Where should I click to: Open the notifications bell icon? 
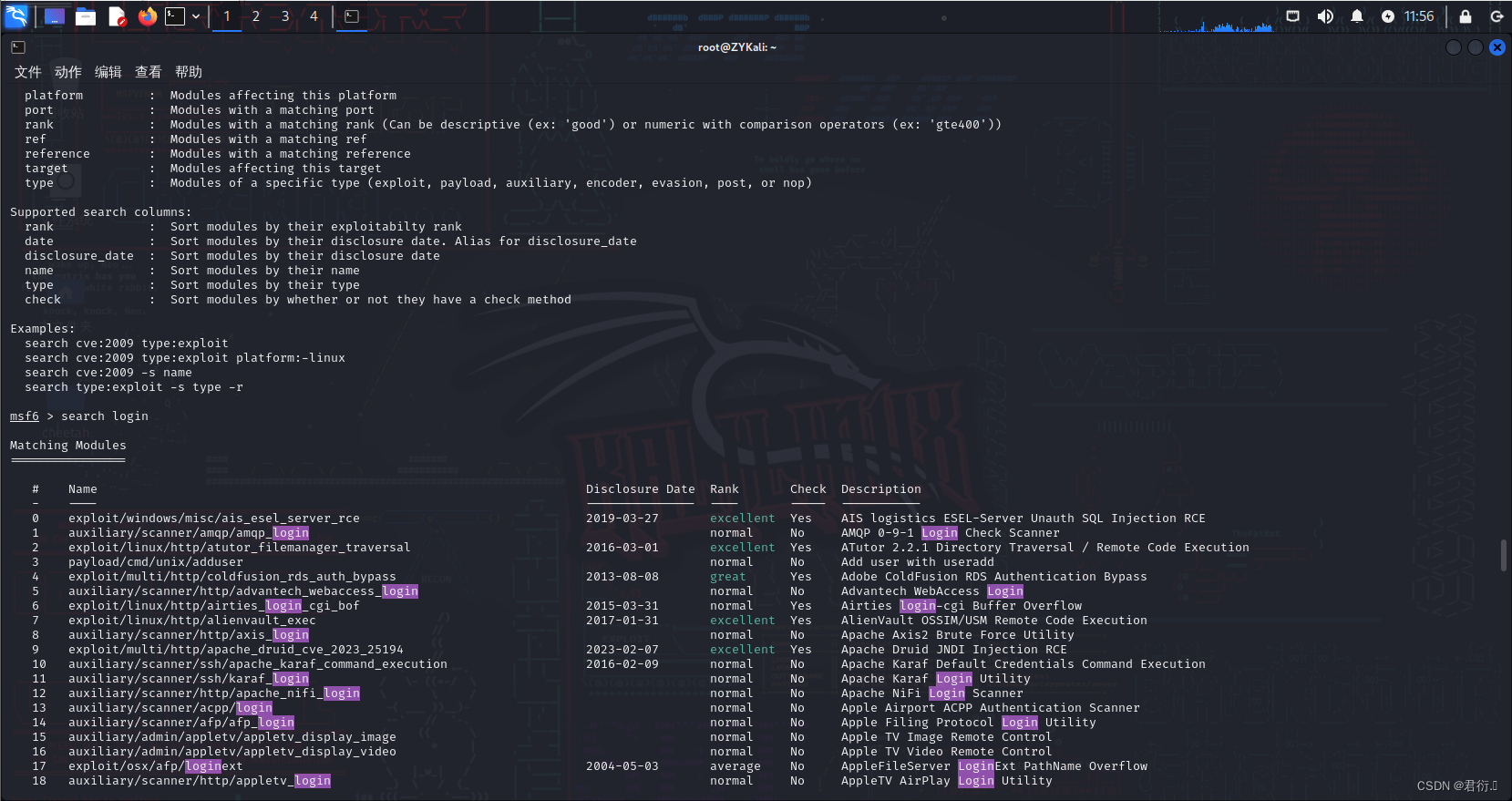1357,16
